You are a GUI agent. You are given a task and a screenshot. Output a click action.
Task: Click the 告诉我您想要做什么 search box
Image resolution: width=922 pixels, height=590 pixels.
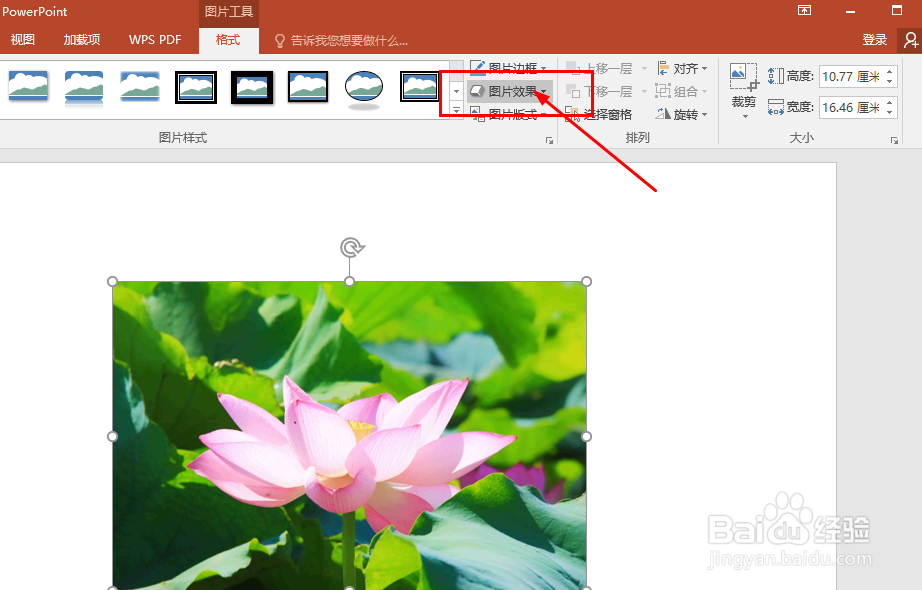[x=341, y=41]
